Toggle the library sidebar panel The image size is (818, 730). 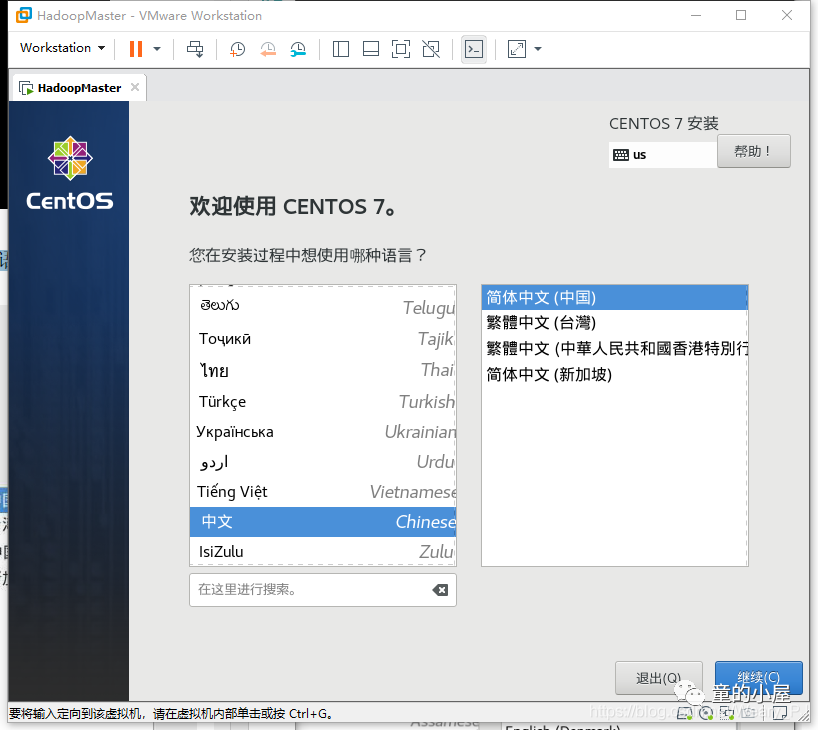click(341, 49)
